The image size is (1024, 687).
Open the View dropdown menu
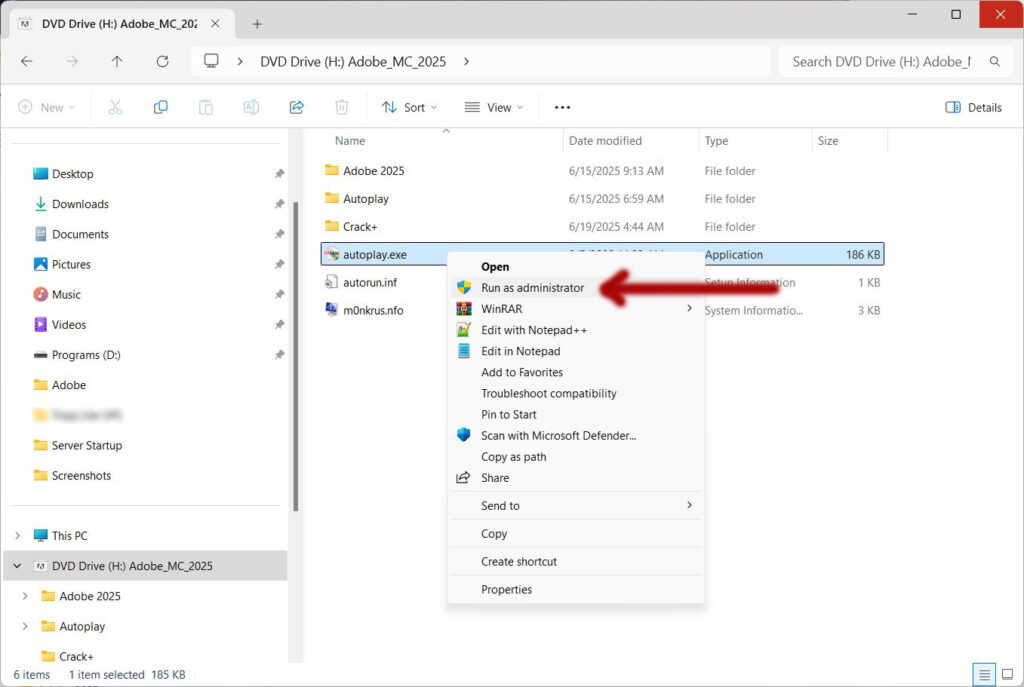pos(495,107)
